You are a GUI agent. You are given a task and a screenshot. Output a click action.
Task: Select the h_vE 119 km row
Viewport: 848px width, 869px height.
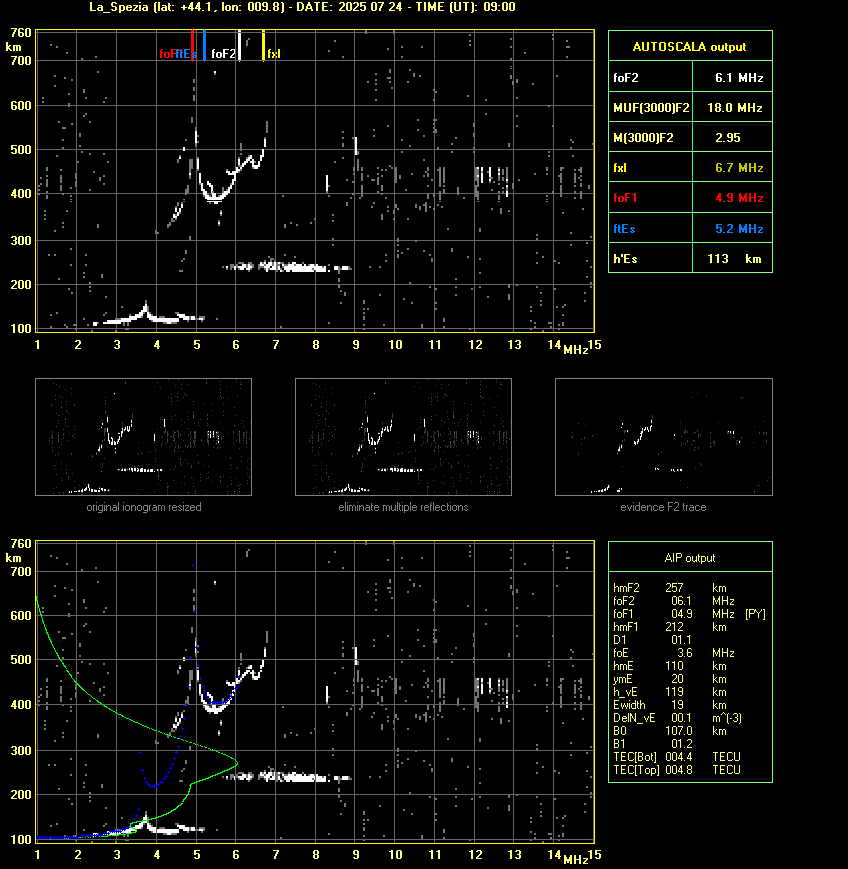click(670, 692)
